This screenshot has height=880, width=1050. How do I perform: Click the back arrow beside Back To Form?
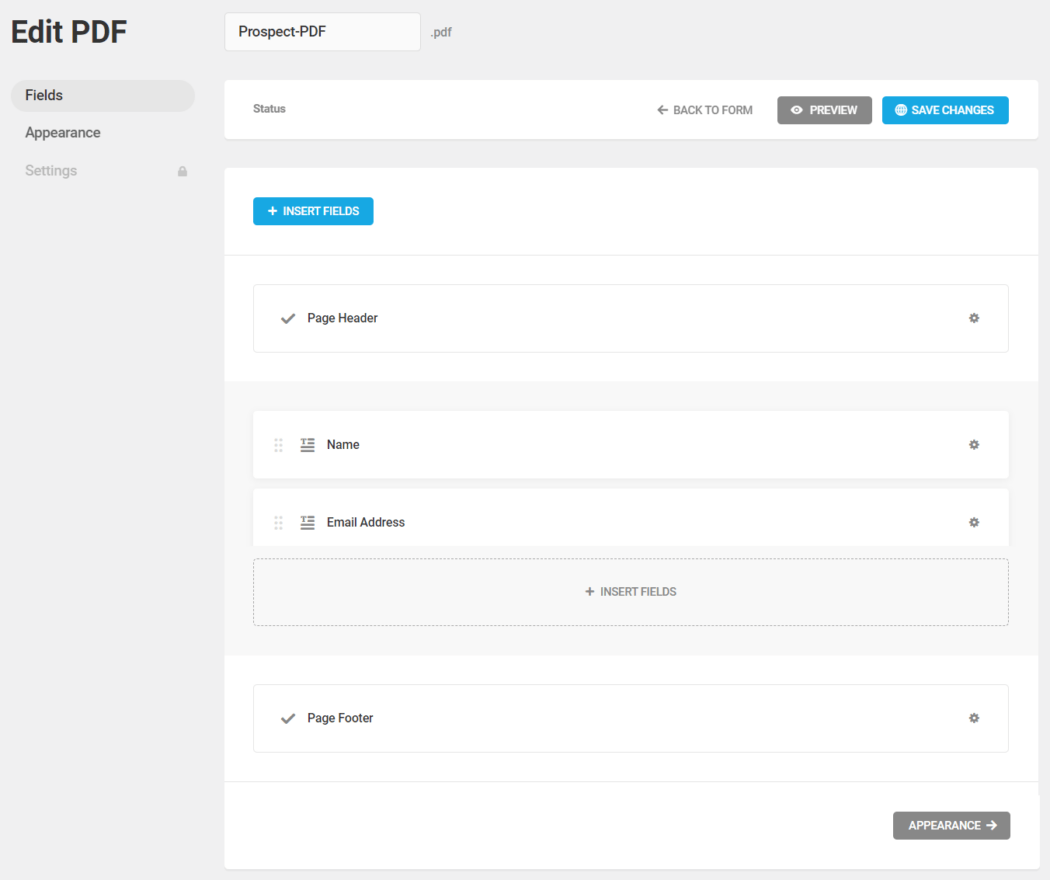tap(661, 110)
